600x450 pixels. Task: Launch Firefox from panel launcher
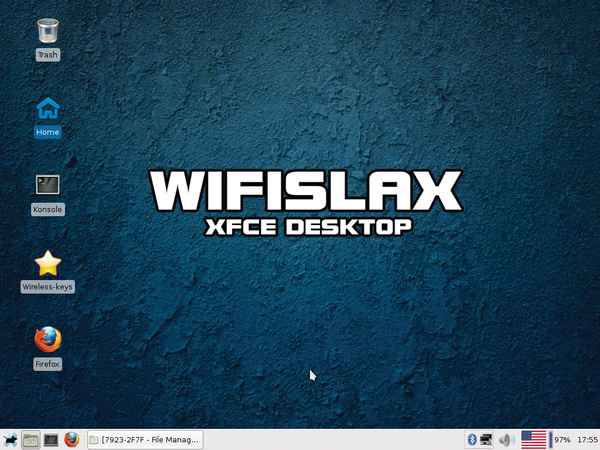[72, 440]
